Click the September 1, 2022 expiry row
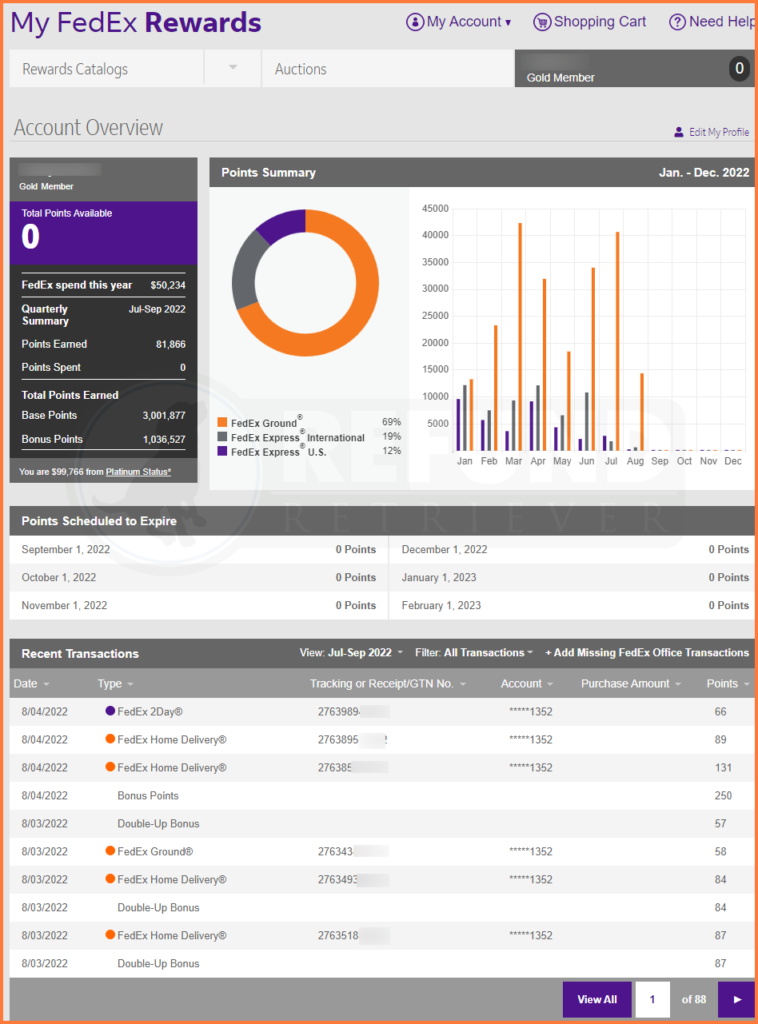 click(198, 549)
